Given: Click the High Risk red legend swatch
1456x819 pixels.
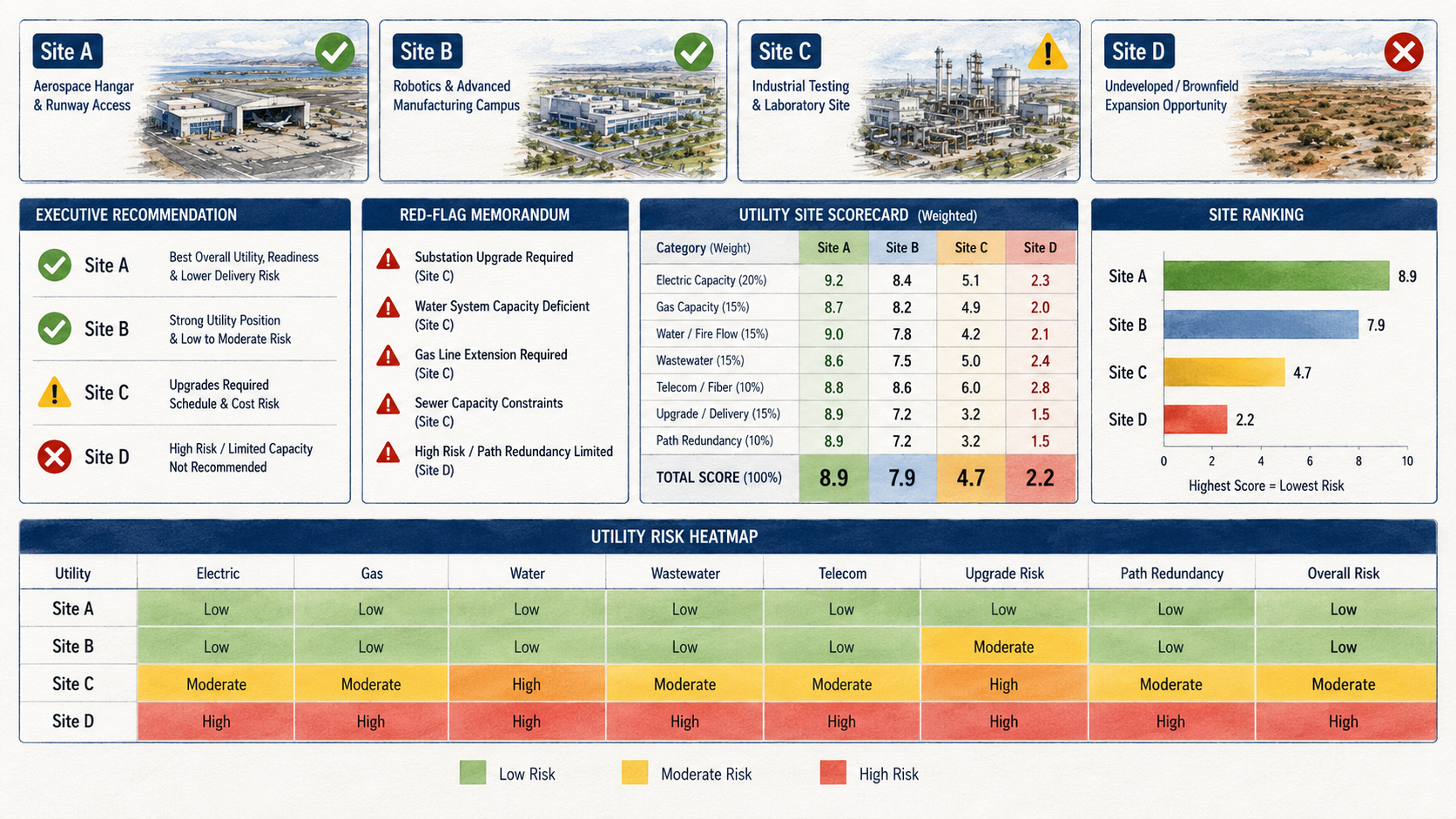Looking at the screenshot, I should click(833, 773).
